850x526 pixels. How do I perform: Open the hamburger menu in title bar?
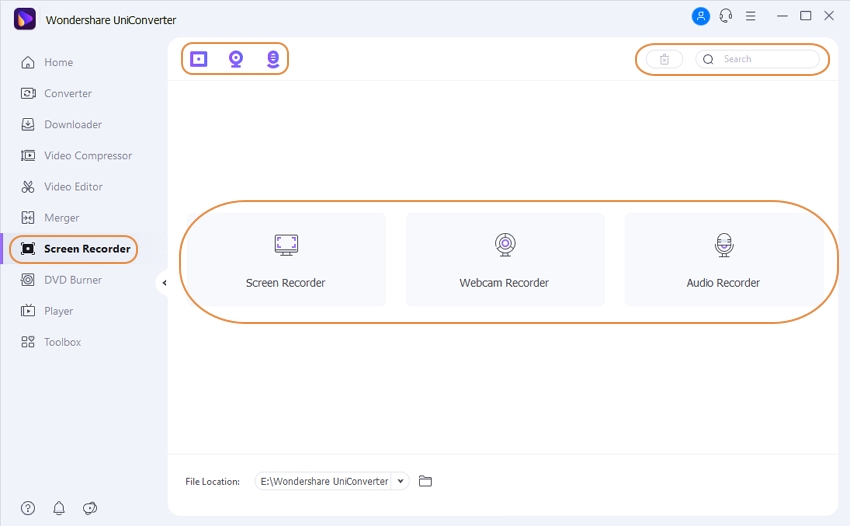pos(751,16)
